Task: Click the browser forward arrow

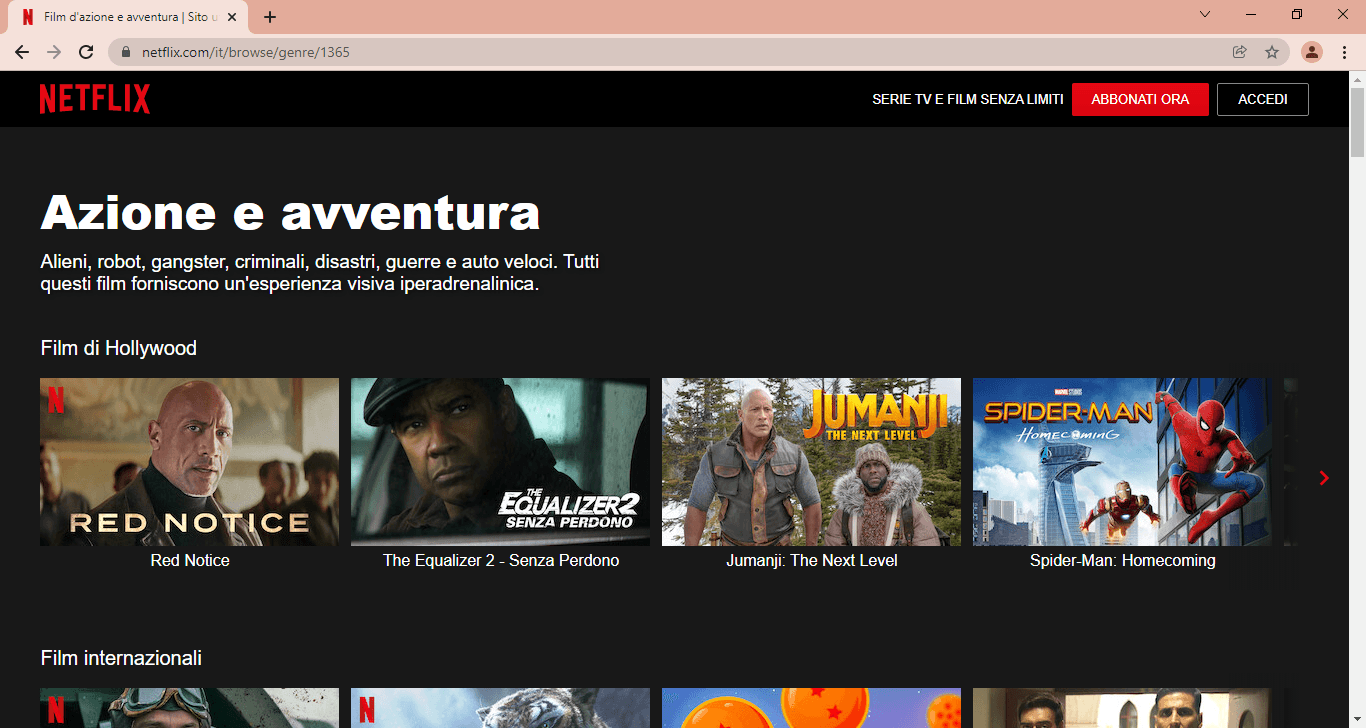Action: [54, 52]
